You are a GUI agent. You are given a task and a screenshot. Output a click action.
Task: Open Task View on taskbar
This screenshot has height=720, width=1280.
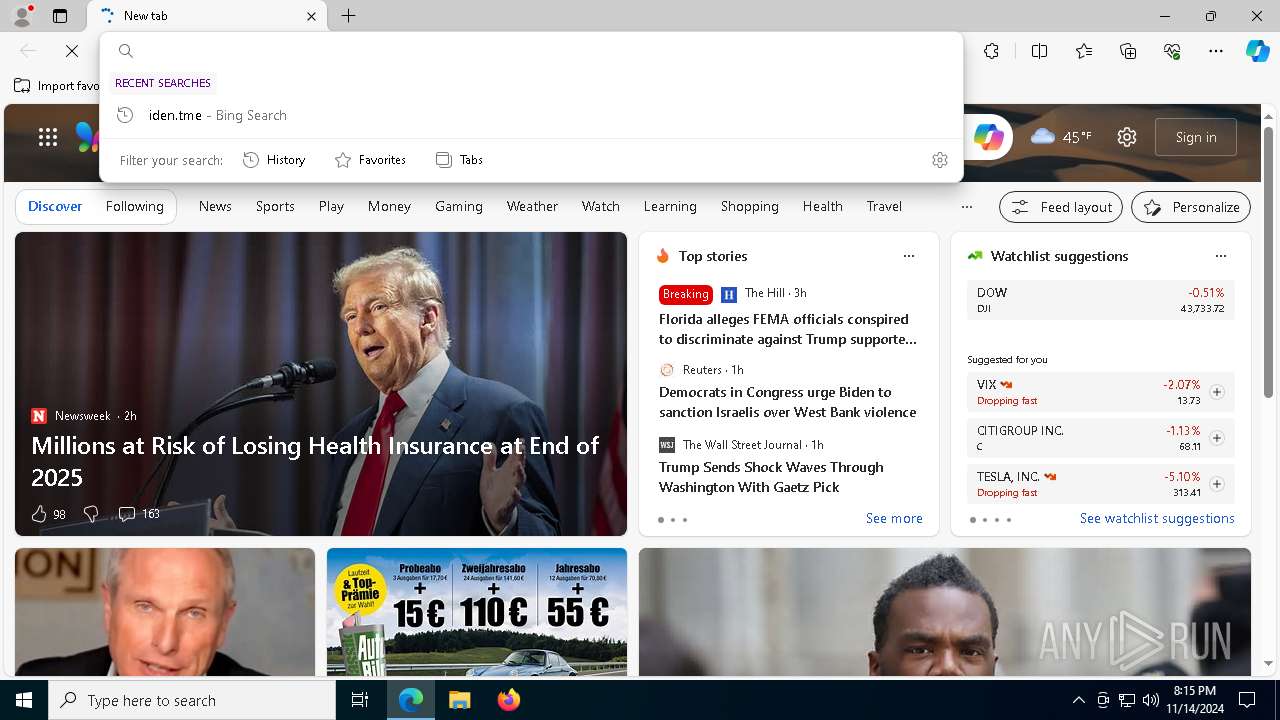pyautogui.click(x=360, y=700)
